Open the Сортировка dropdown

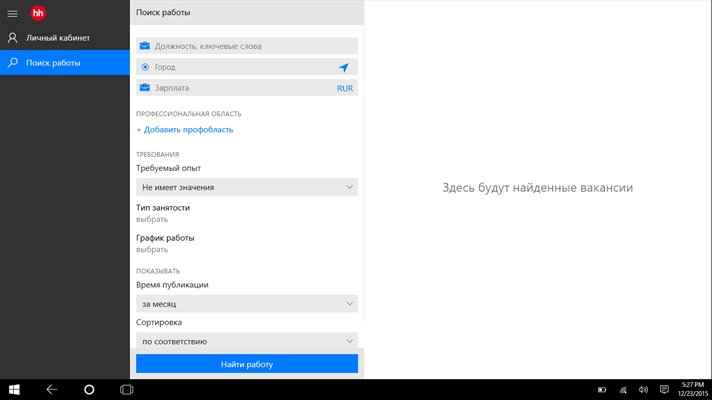(x=247, y=340)
